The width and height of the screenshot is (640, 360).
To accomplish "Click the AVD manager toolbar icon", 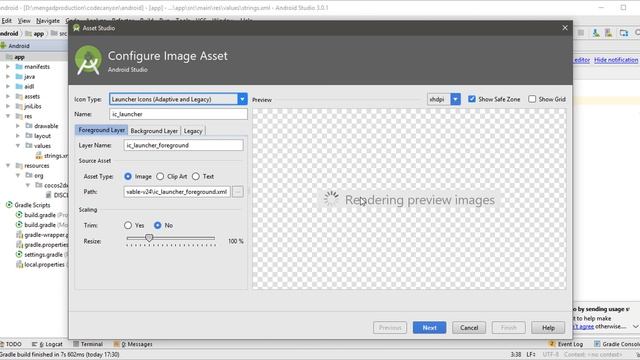I will point(609,33).
